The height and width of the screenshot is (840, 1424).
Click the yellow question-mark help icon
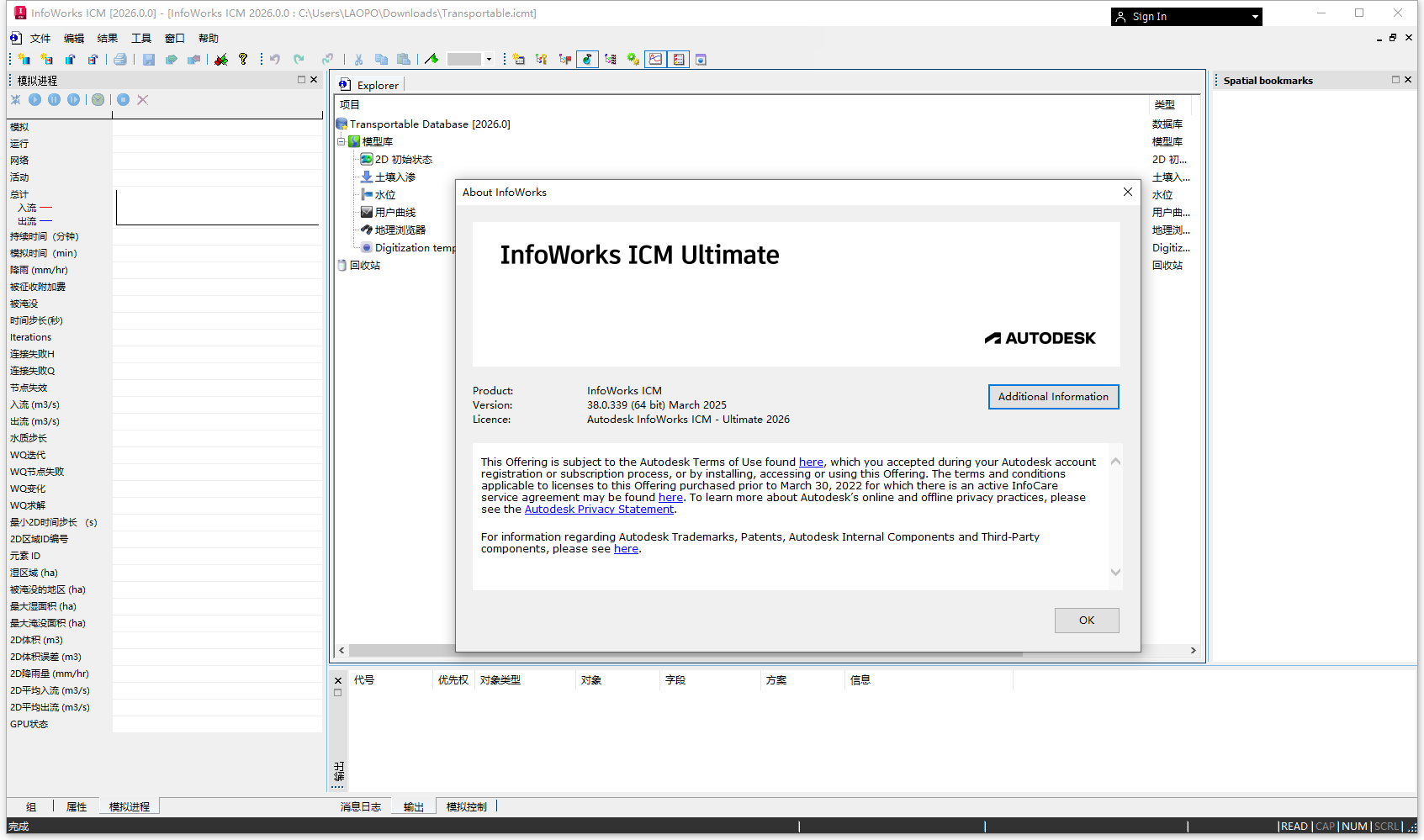click(x=243, y=59)
